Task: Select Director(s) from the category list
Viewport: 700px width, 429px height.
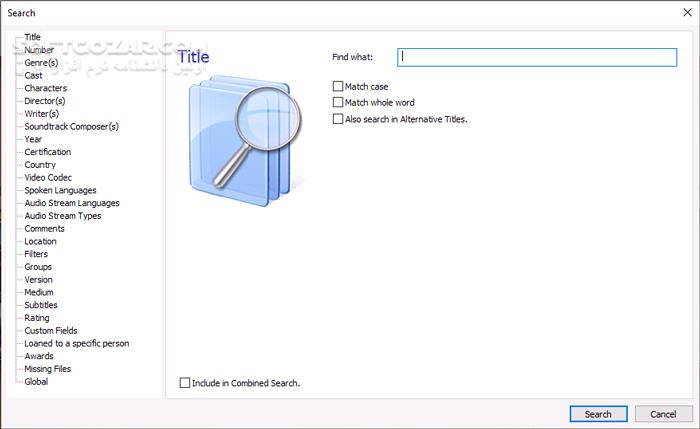Action: pyautogui.click(x=45, y=101)
